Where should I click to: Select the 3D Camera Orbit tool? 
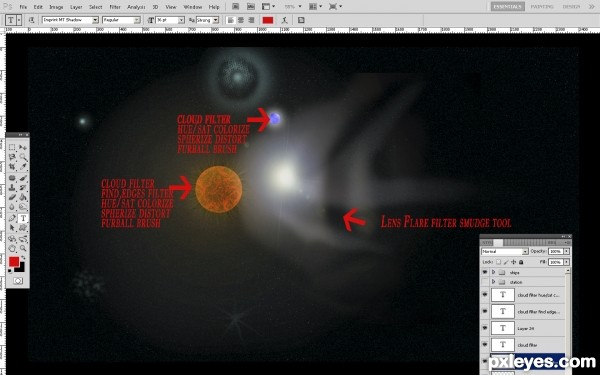[x=23, y=239]
